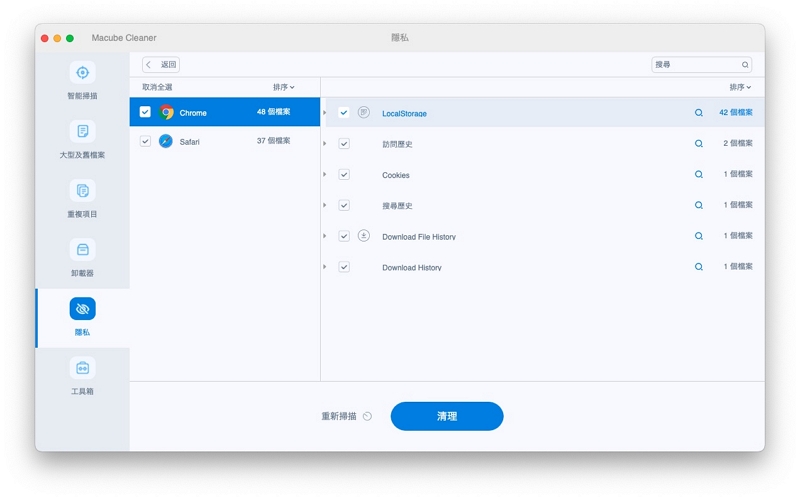Viewport: 800px width, 498px height.
Task: Open the Smart Scan (智能掃描) sidebar icon
Action: pyautogui.click(x=82, y=73)
